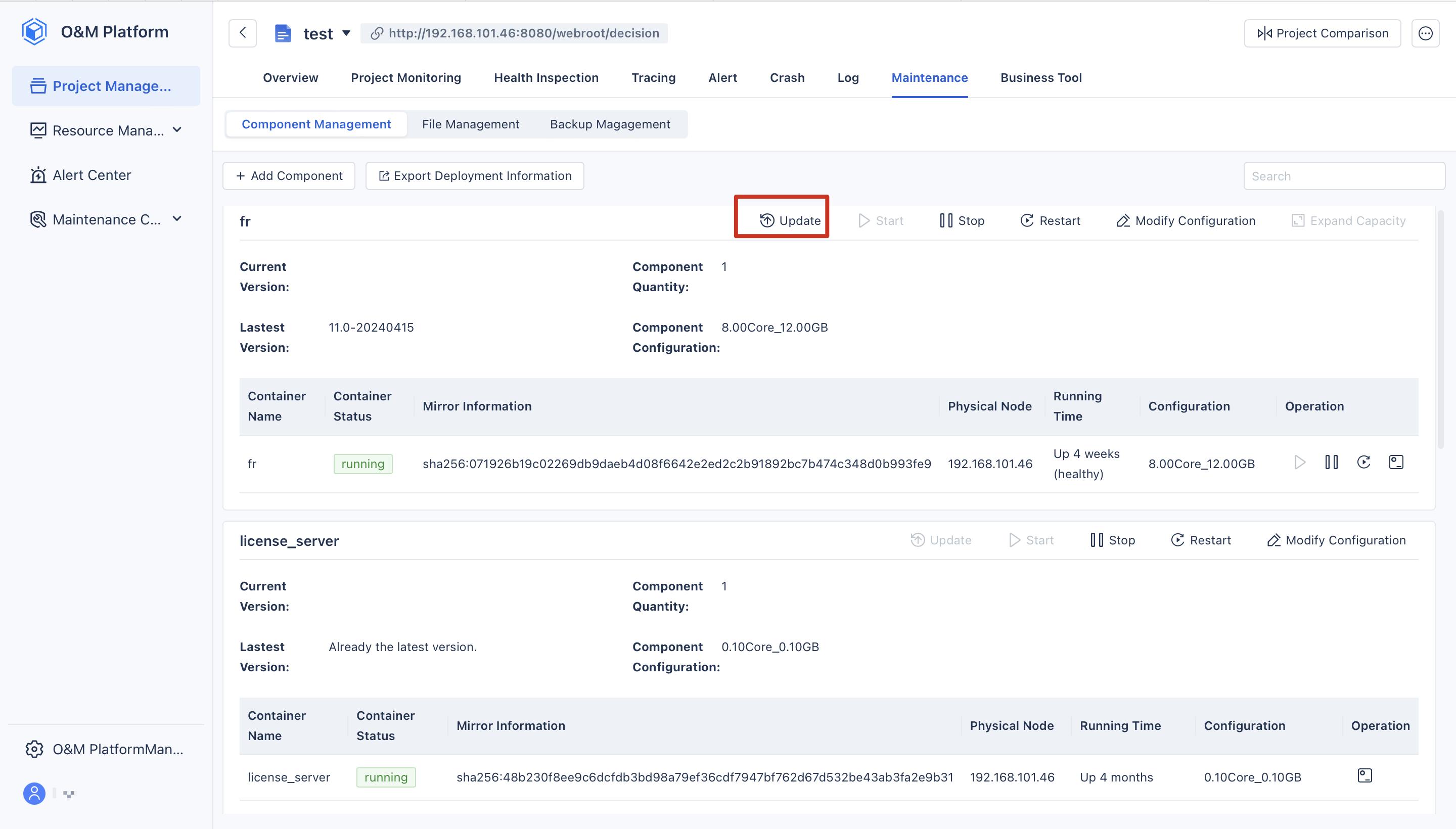Switch to the Tracing tab
1456x829 pixels.
coord(653,77)
